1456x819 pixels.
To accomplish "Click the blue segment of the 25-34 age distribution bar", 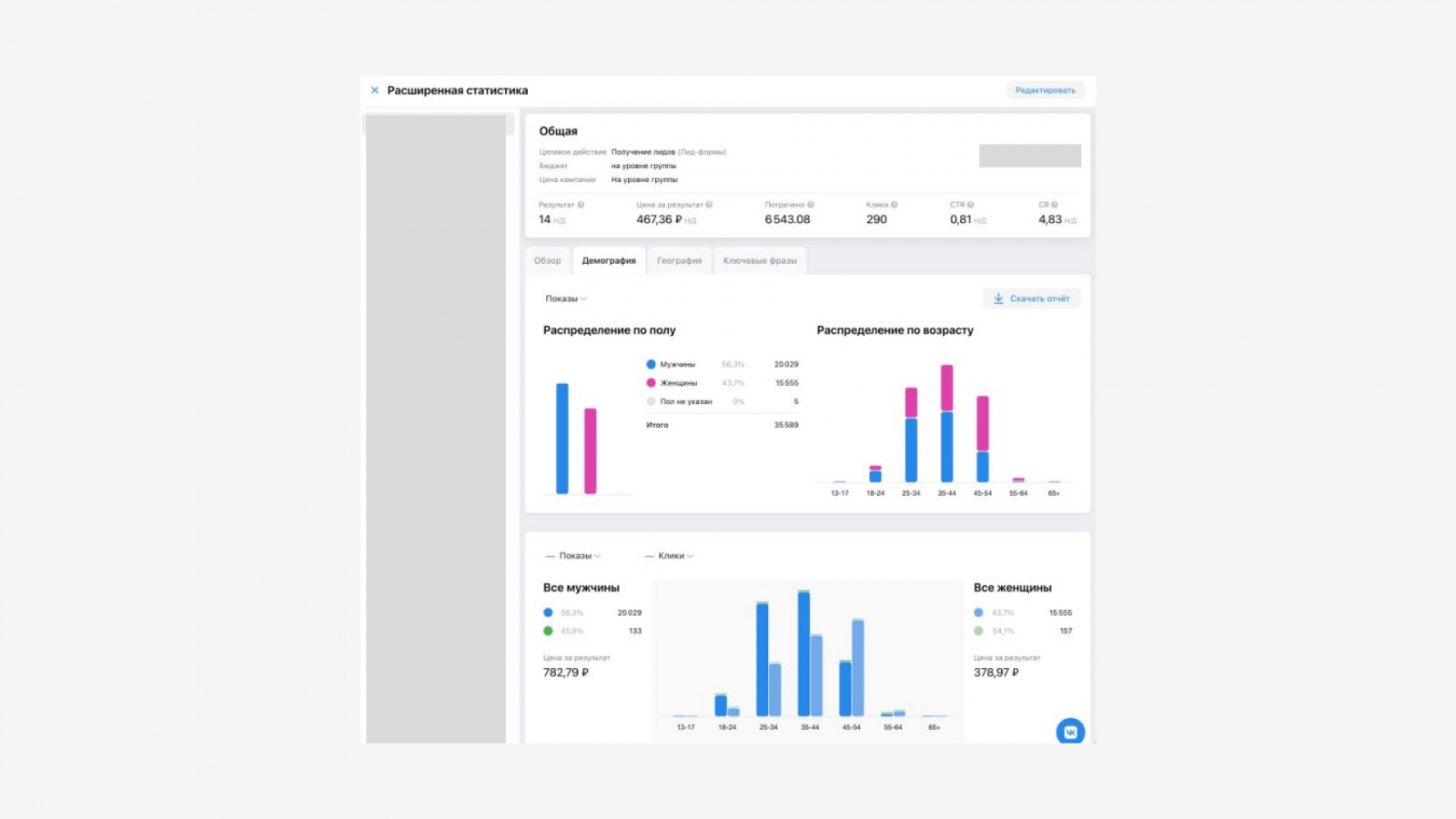I will [x=911, y=450].
